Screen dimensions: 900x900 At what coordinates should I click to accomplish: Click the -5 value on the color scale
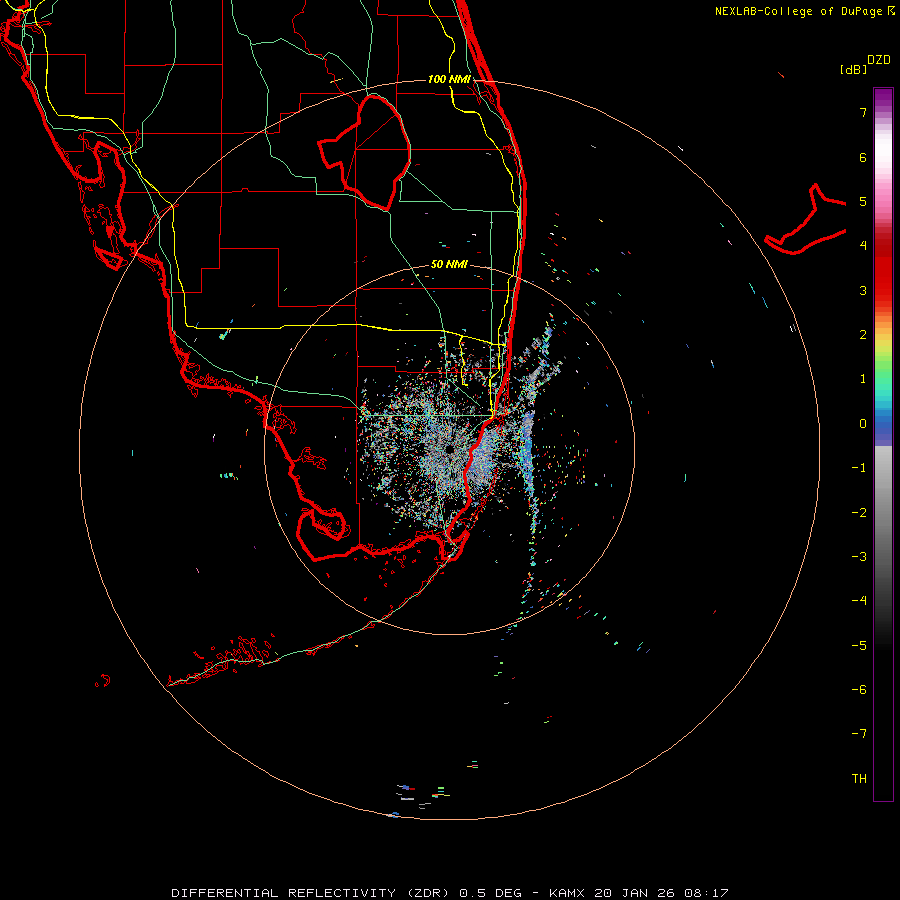[x=859, y=646]
